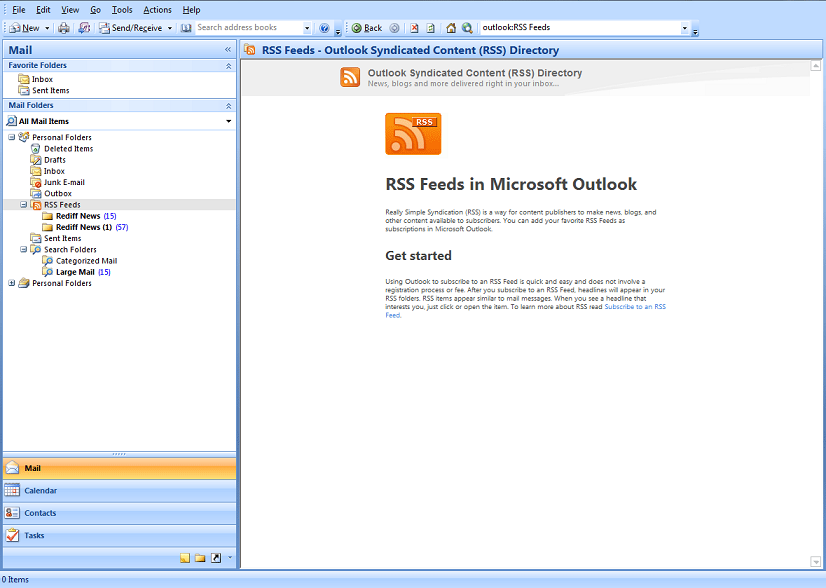Click the Delete icon on the toolbar
Image resolution: width=826 pixels, height=588 pixels.
[x=412, y=28]
